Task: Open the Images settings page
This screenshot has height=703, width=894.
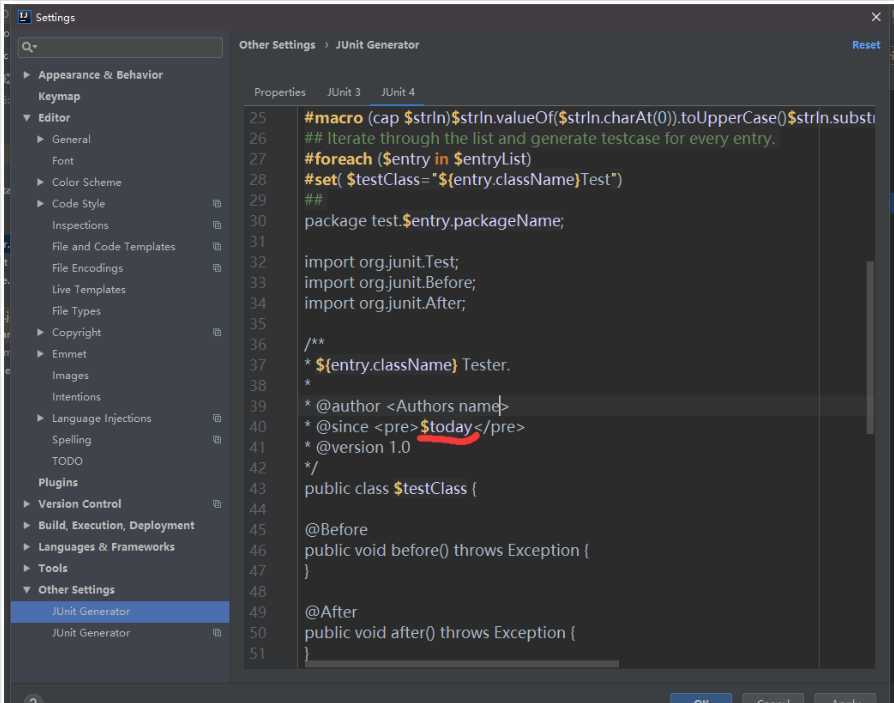Action: pyautogui.click(x=70, y=375)
